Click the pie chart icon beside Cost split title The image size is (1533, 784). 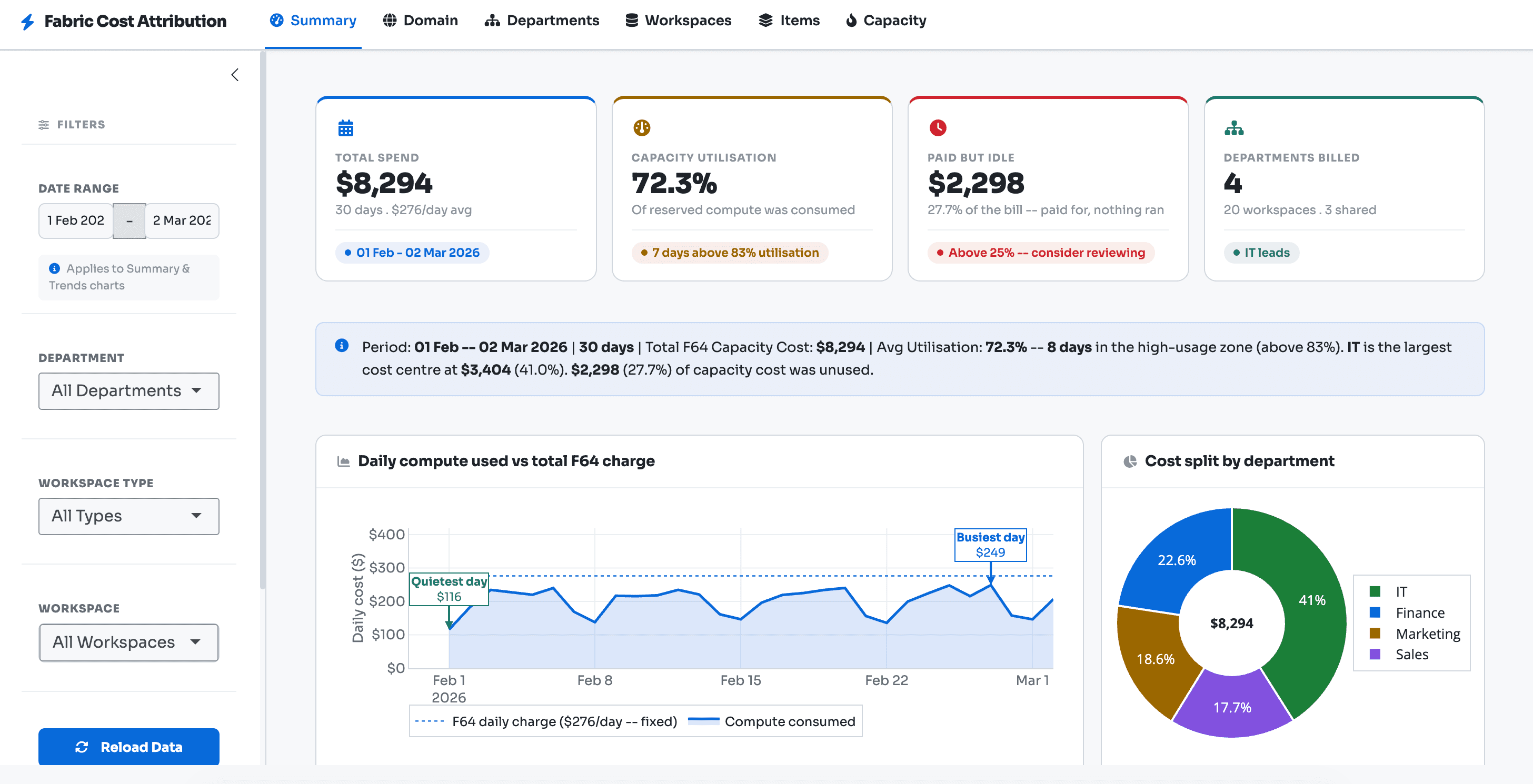(1130, 461)
